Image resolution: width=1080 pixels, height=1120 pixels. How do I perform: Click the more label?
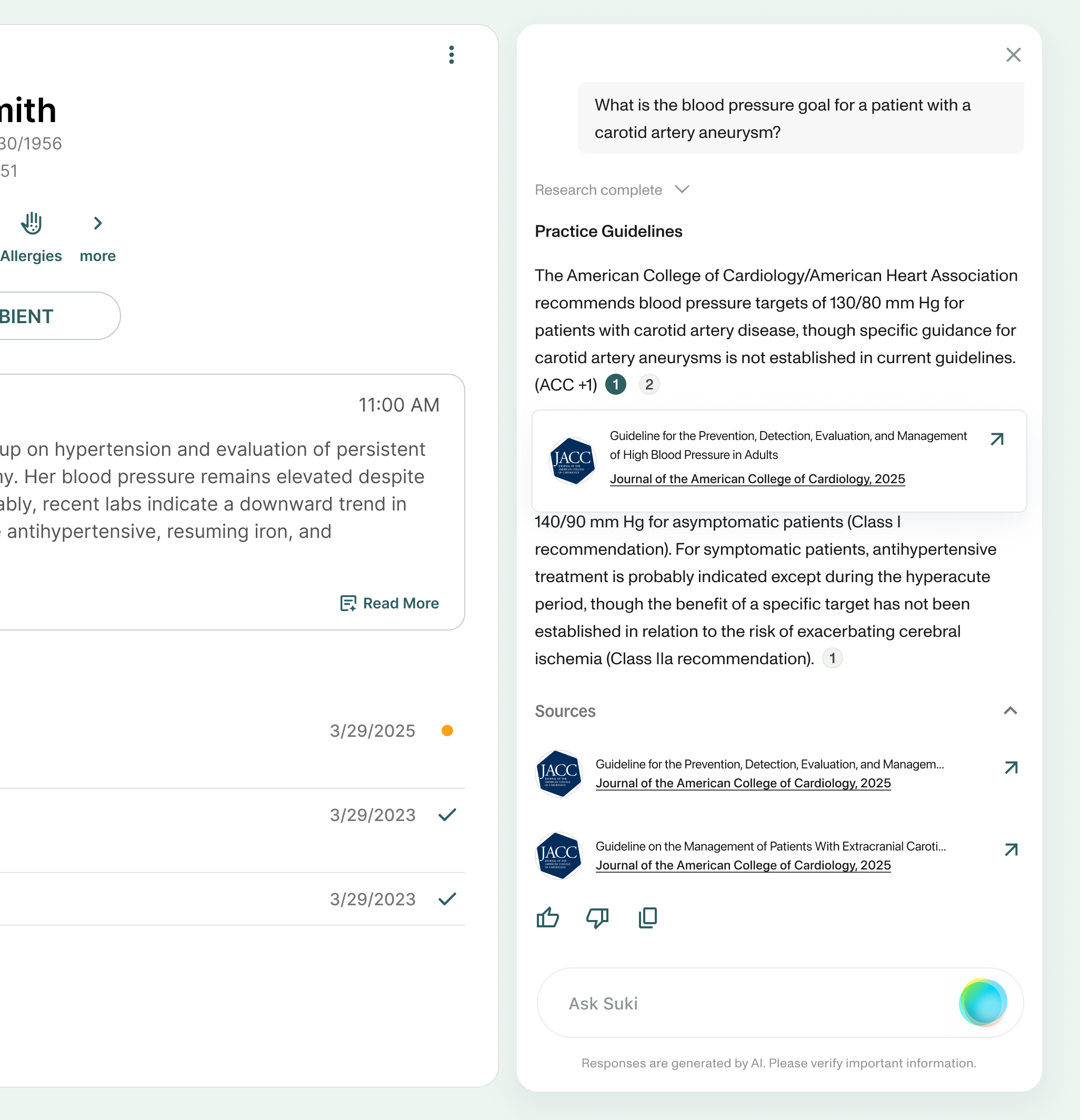[x=98, y=256]
